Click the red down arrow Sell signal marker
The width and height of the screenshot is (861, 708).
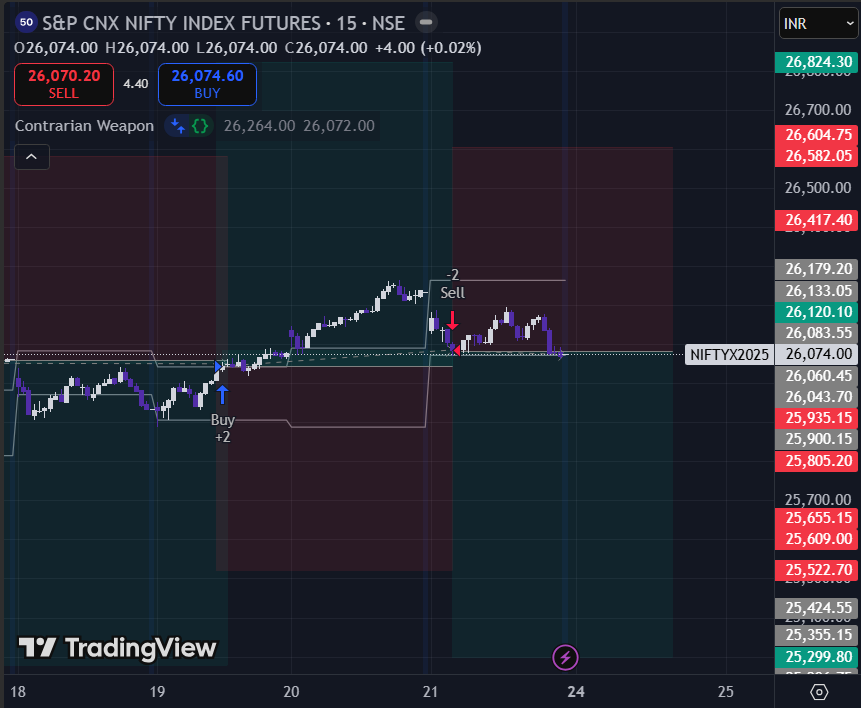click(452, 320)
